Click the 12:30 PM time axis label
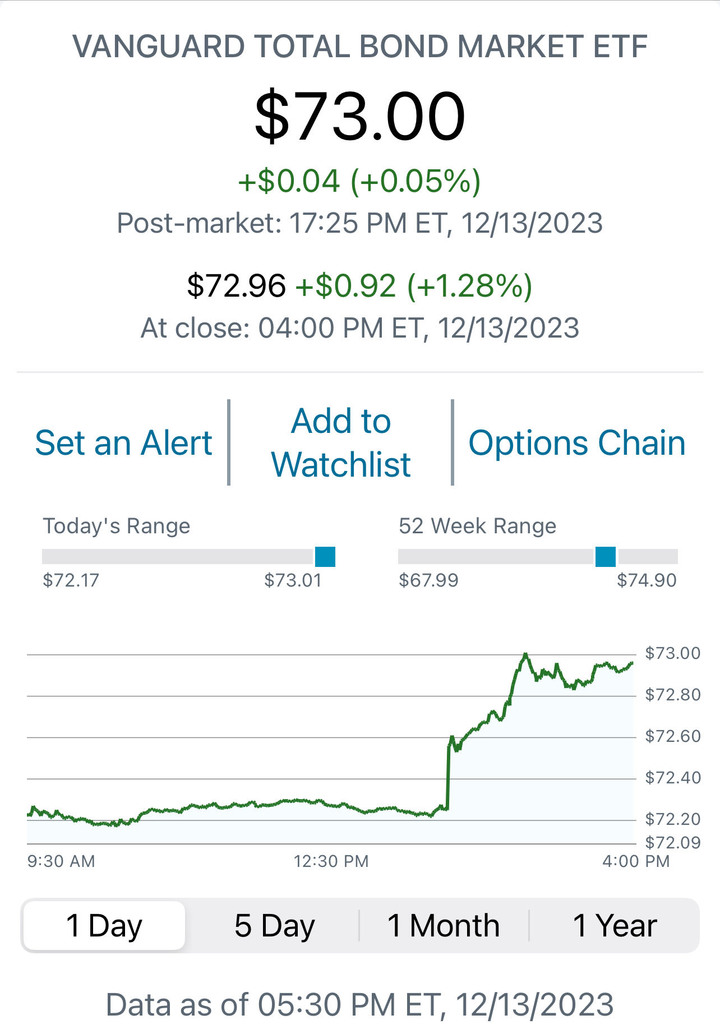 click(x=331, y=861)
